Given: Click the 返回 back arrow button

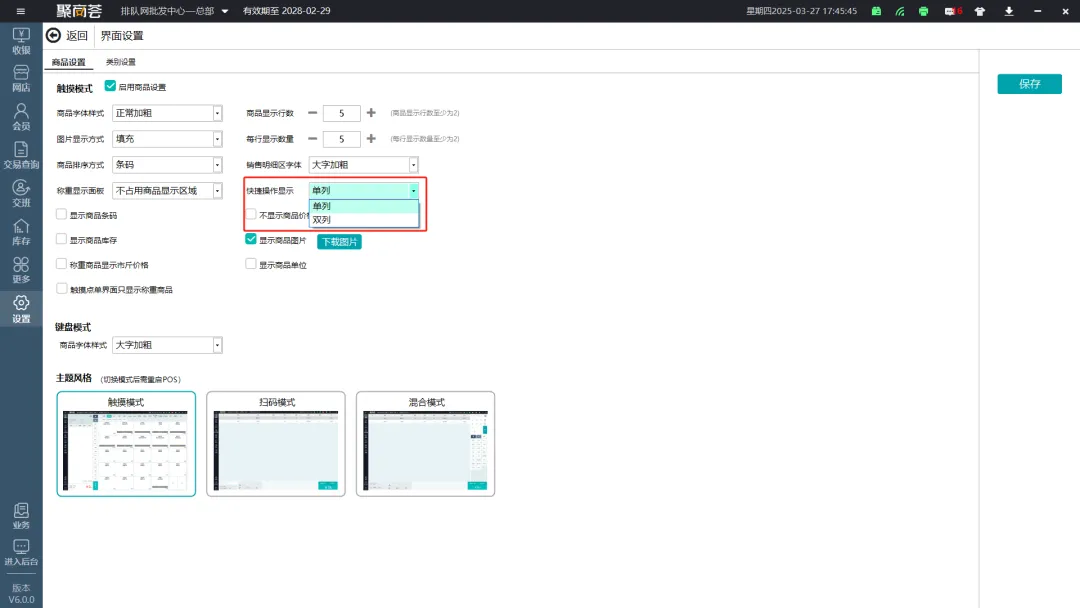Looking at the screenshot, I should (x=68, y=36).
